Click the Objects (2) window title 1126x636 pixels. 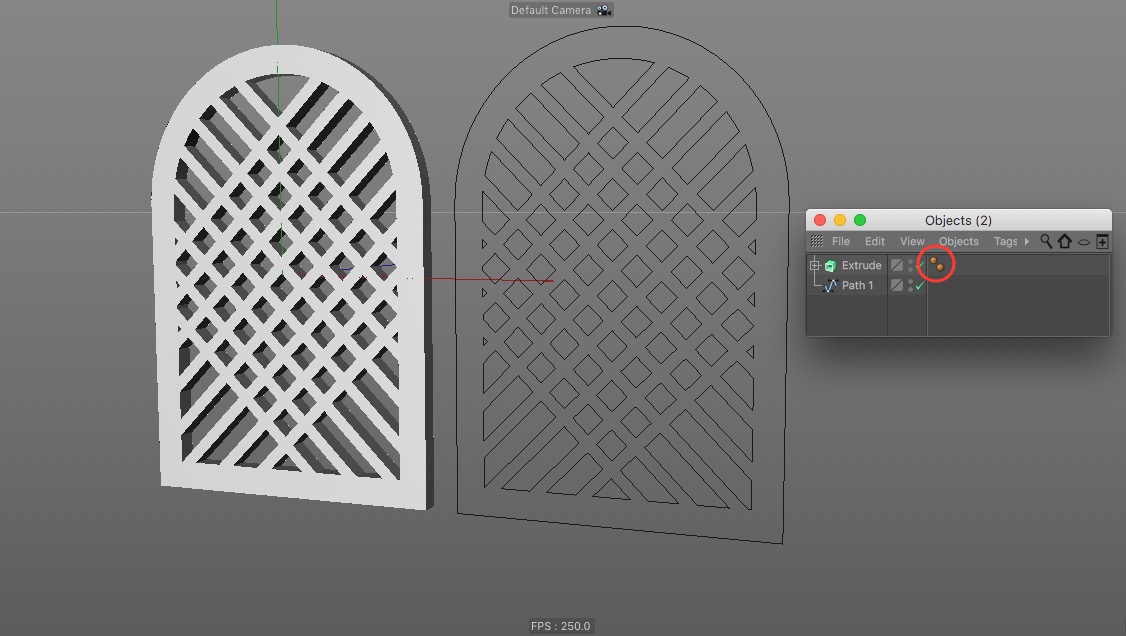point(958,220)
